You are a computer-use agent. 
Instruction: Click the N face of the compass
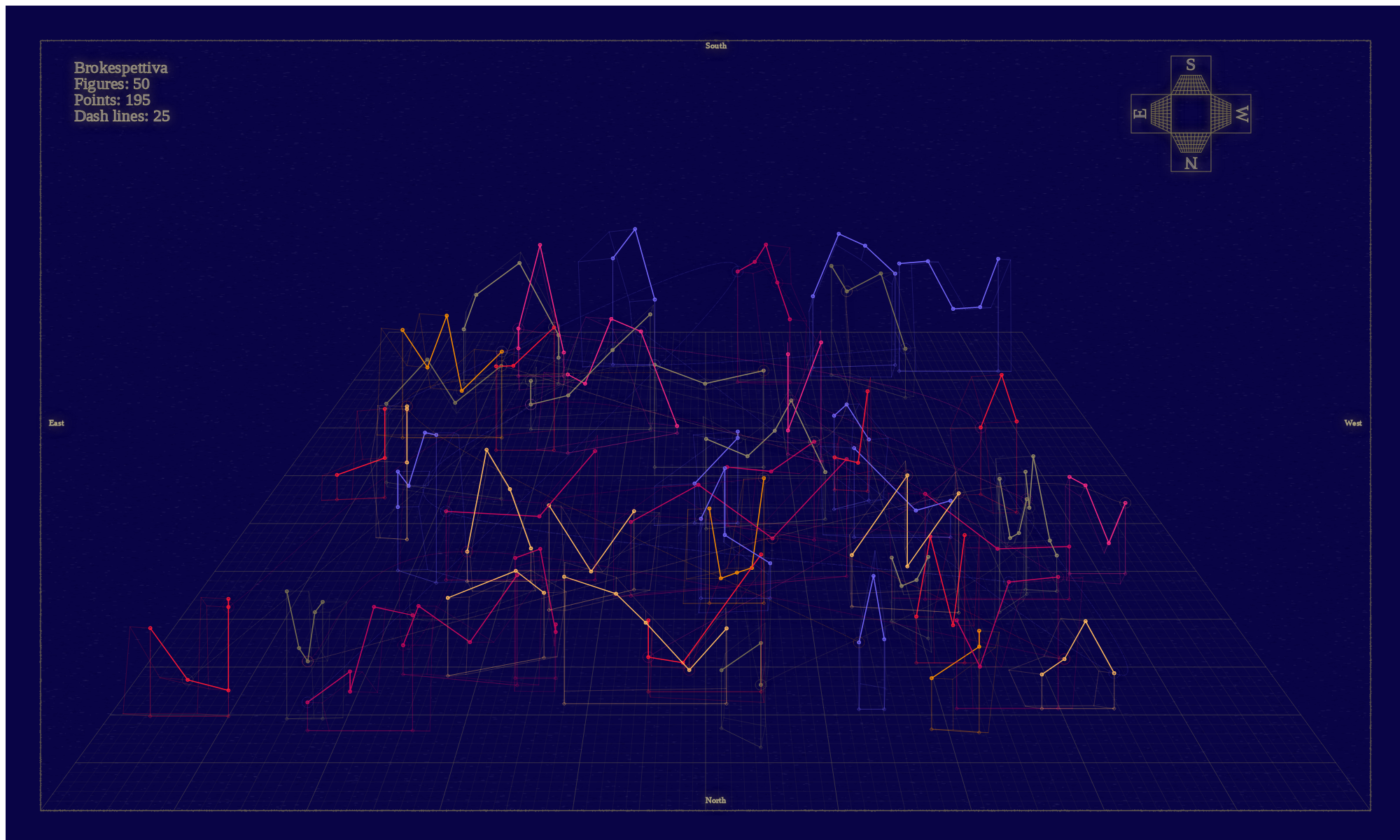1191,152
